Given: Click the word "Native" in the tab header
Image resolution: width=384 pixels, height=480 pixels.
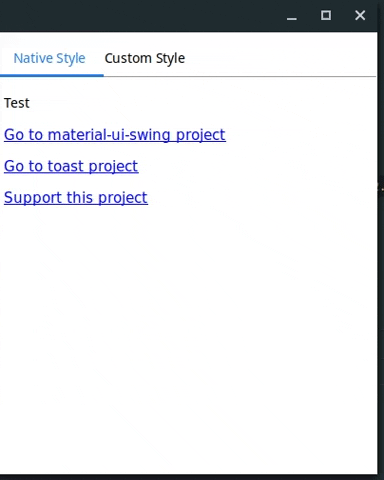Looking at the screenshot, I should (33, 58).
